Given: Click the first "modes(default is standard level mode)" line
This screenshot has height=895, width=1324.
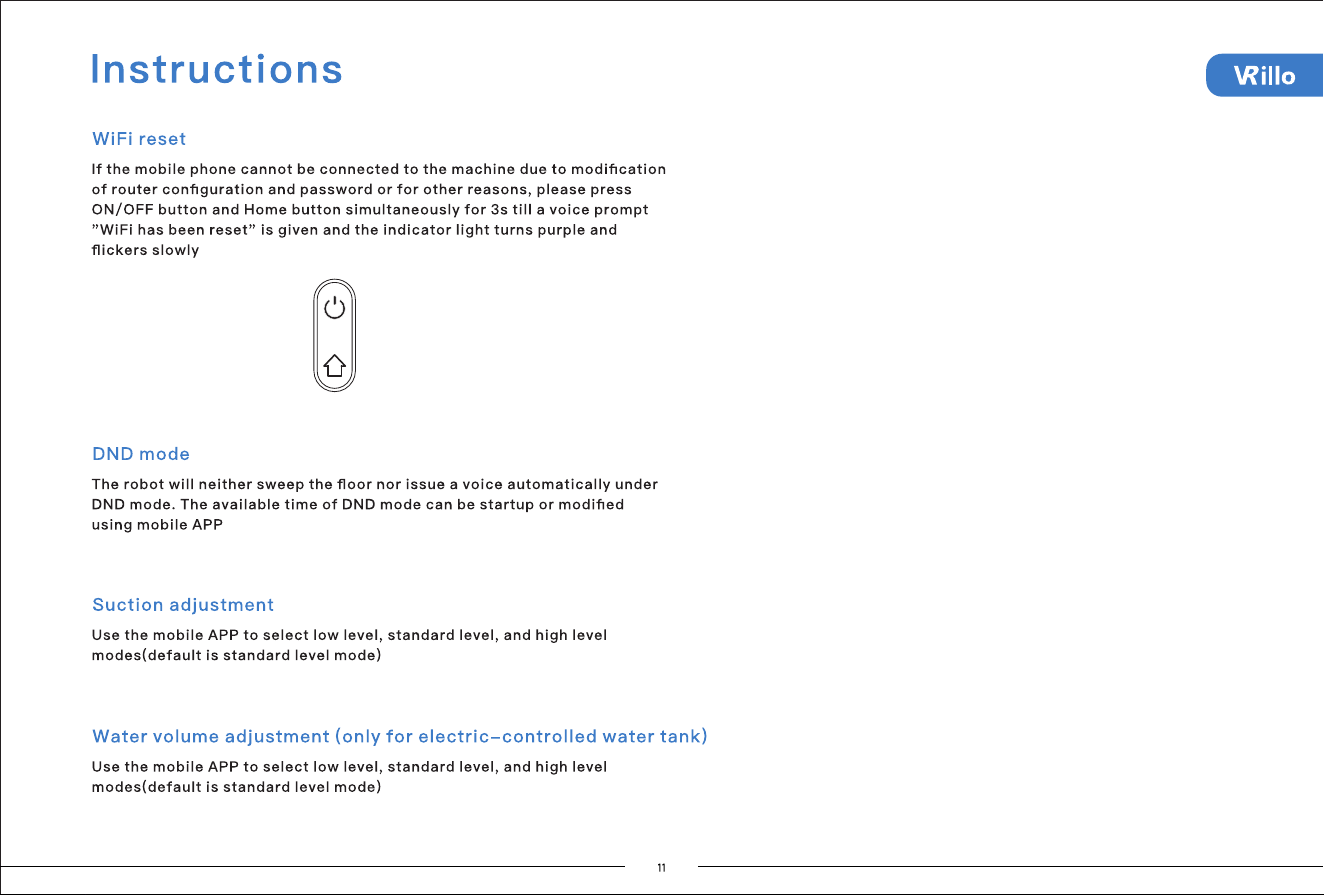Looking at the screenshot, I should click(236, 656).
